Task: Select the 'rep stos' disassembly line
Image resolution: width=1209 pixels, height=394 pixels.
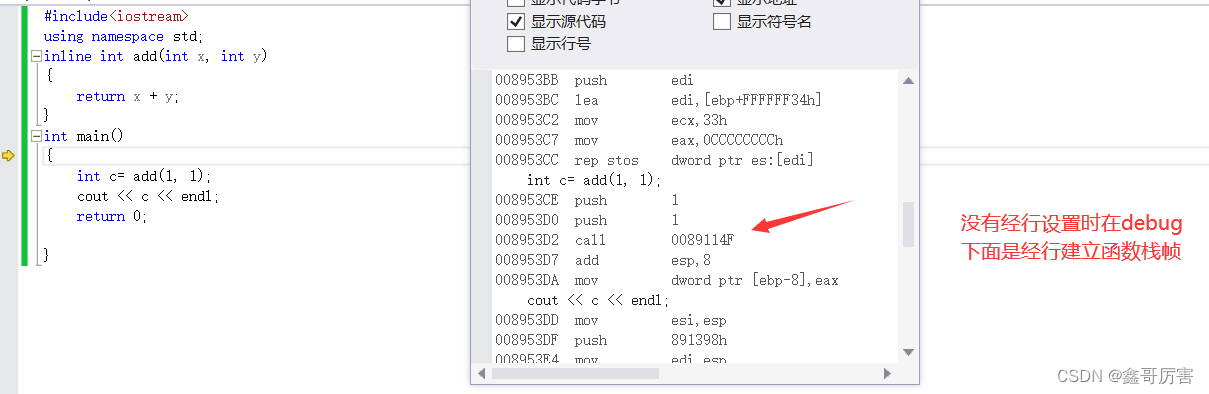Action: click(x=655, y=160)
